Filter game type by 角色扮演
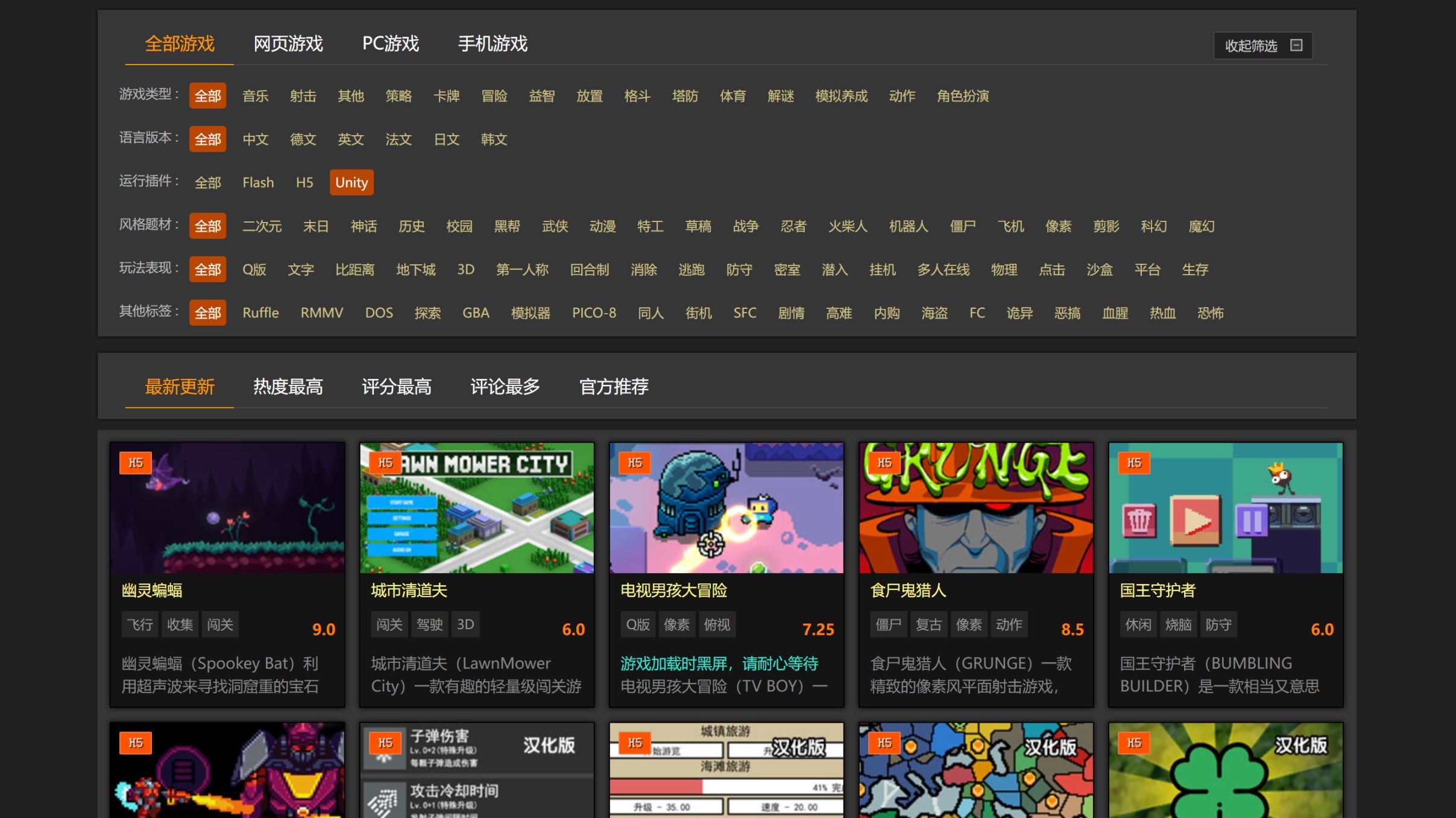The image size is (1456, 818). [963, 96]
